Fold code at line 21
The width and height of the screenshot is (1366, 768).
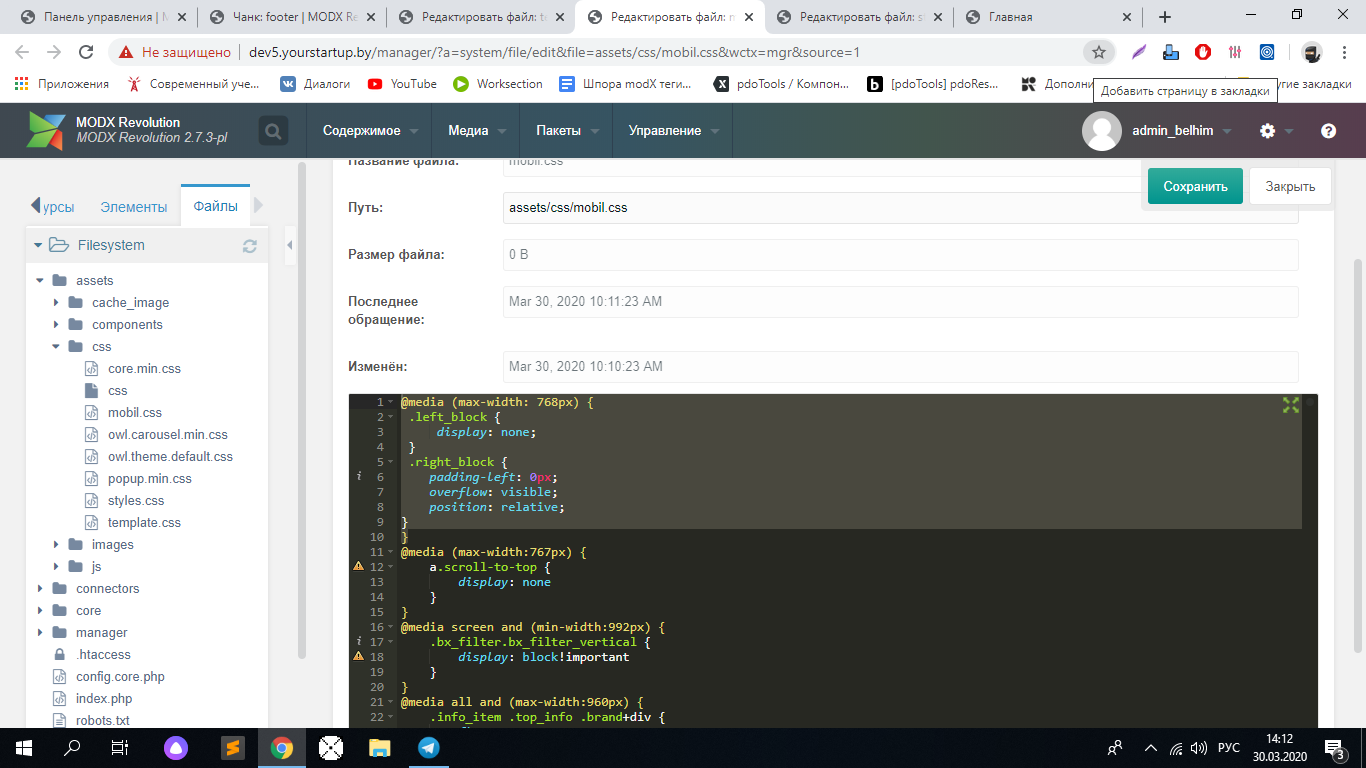(x=393, y=702)
